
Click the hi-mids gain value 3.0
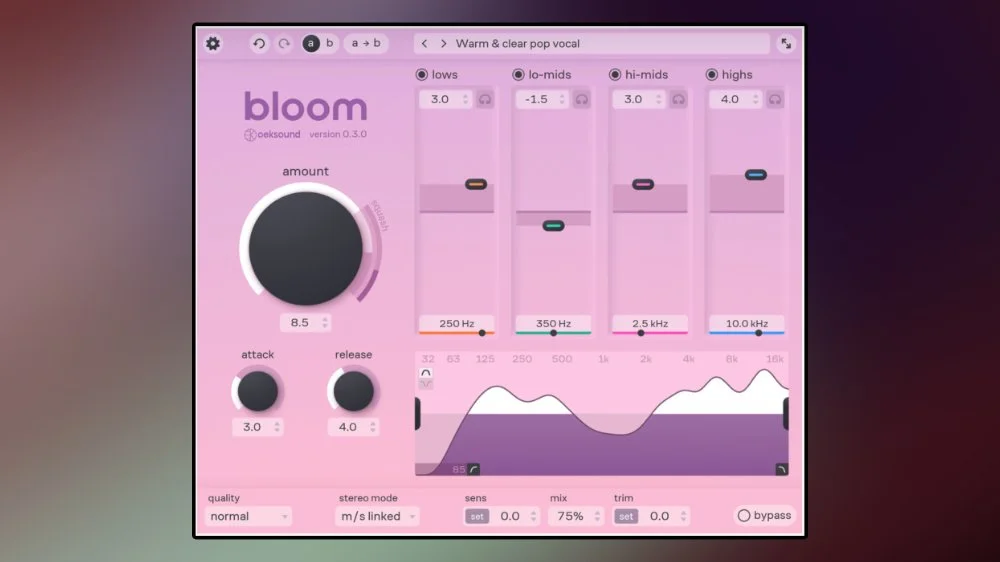coord(633,100)
